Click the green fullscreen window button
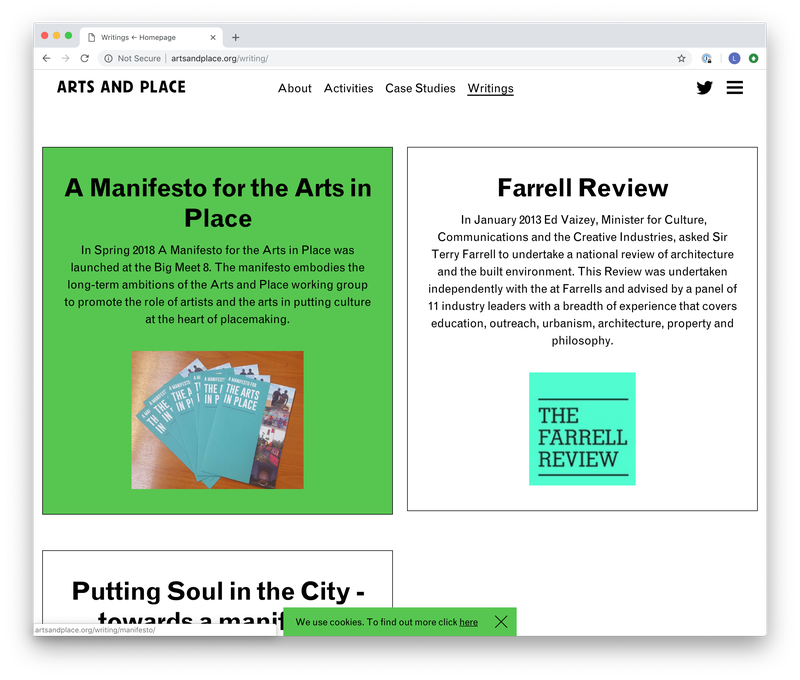 [x=68, y=35]
